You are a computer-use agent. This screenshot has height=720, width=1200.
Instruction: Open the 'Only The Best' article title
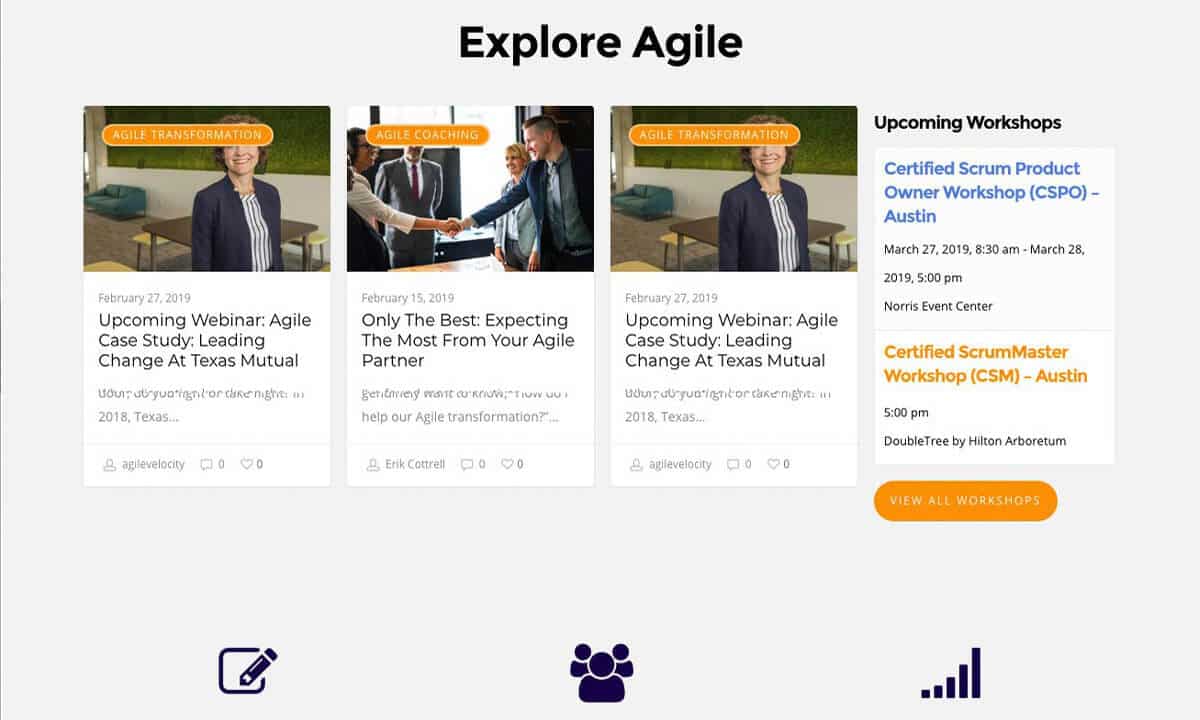click(x=467, y=340)
